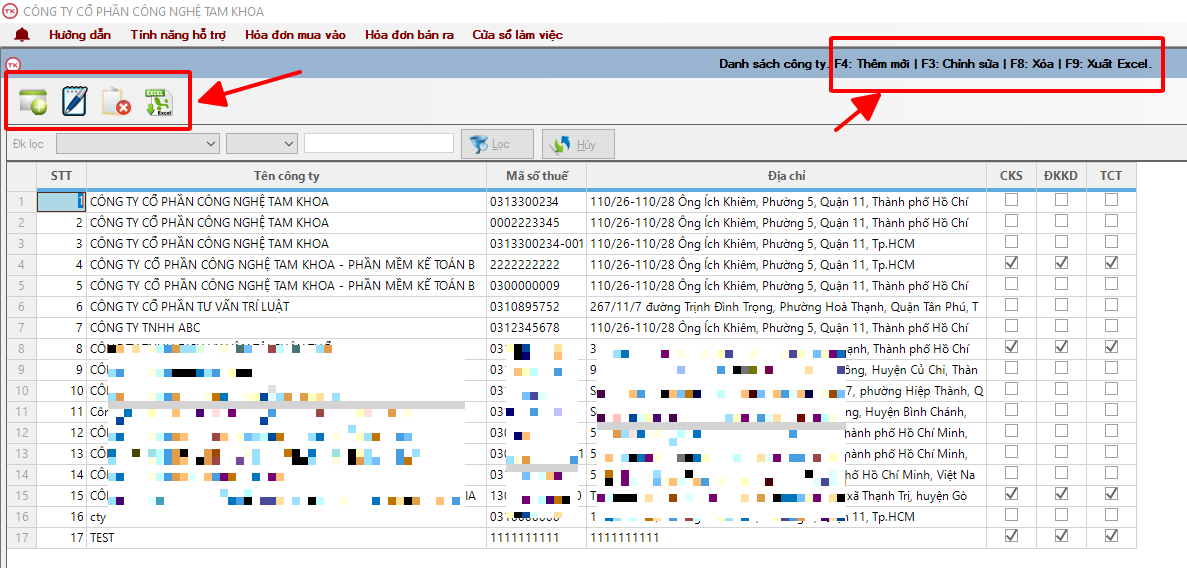The image size is (1187, 568).
Task: Select the CÔNG TY TNHH ABC row
Action: pos(285,328)
